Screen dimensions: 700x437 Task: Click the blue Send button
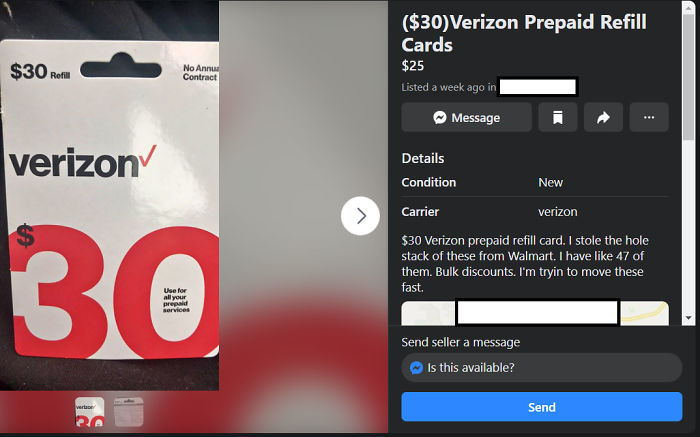[542, 407]
